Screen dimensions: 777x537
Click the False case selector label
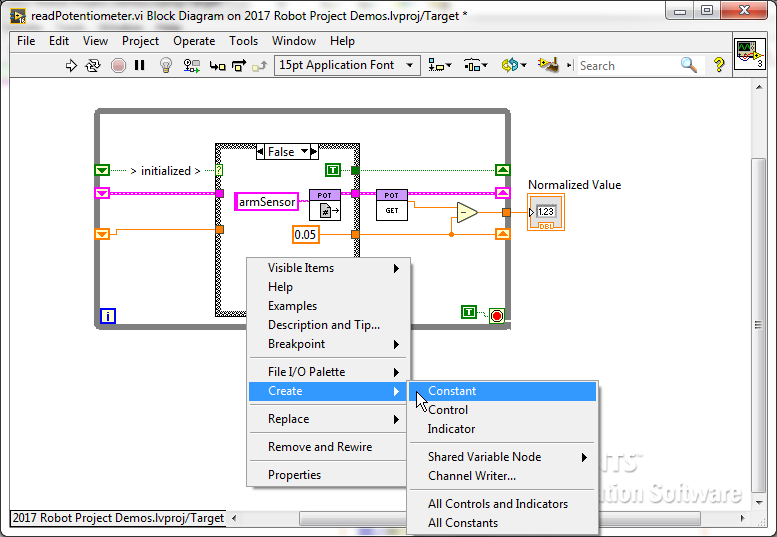[281, 152]
